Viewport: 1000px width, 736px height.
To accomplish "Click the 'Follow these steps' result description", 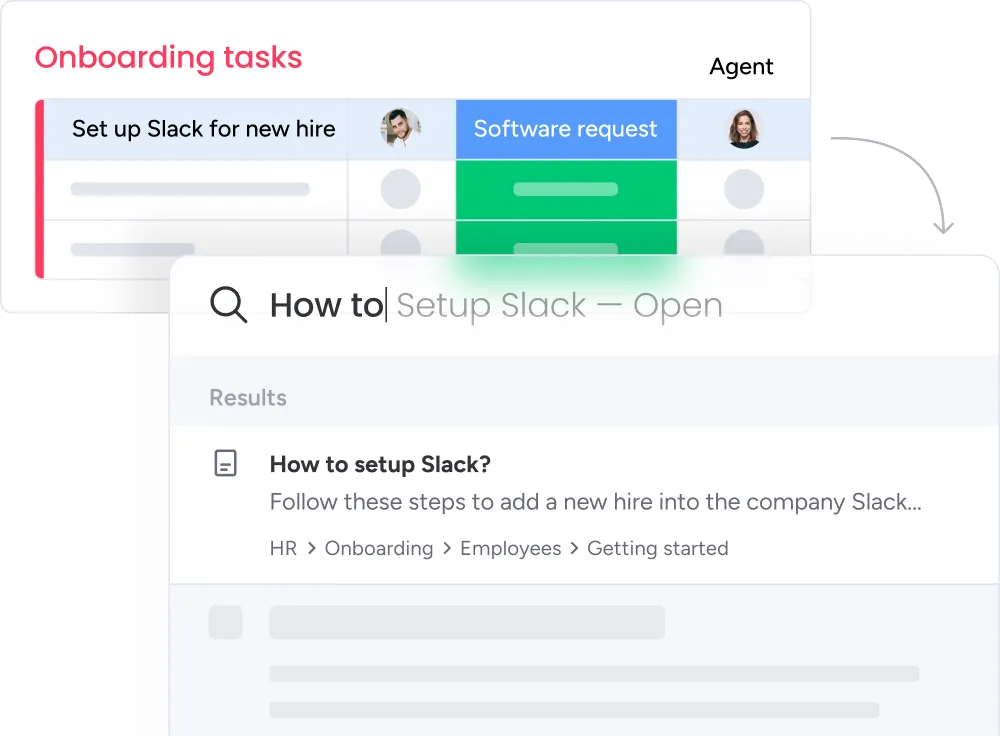I will 596,502.
